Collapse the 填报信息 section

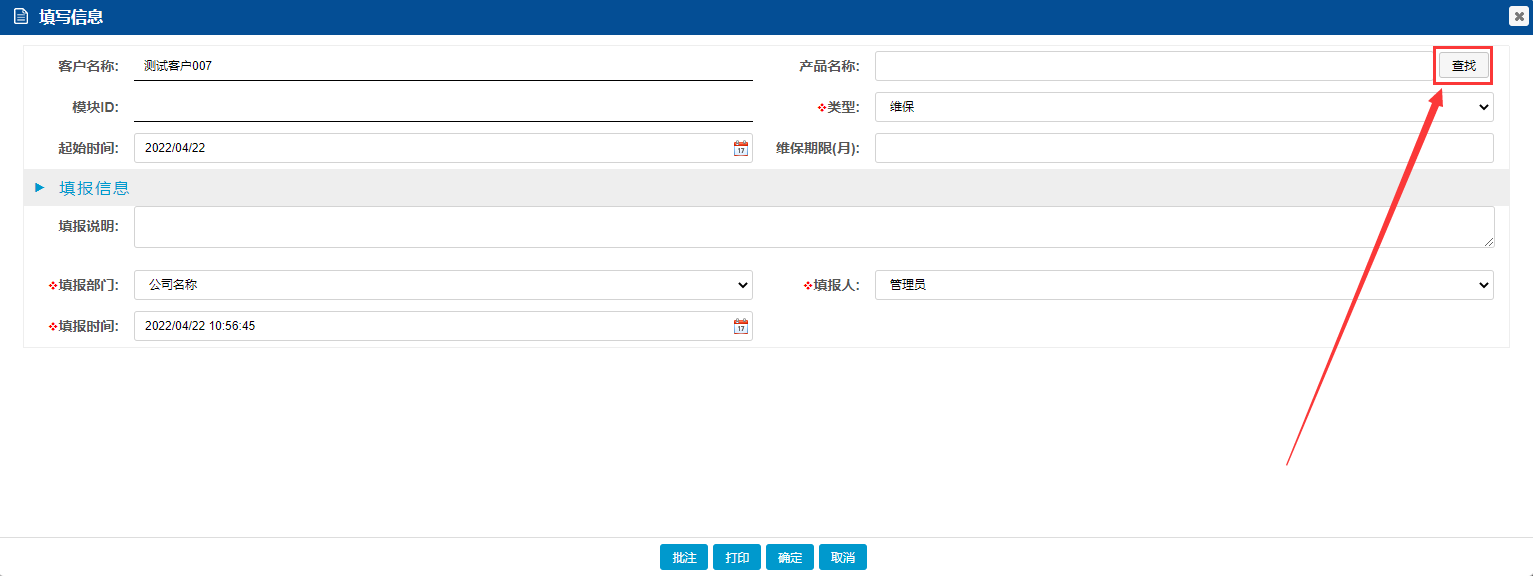click(x=40, y=188)
